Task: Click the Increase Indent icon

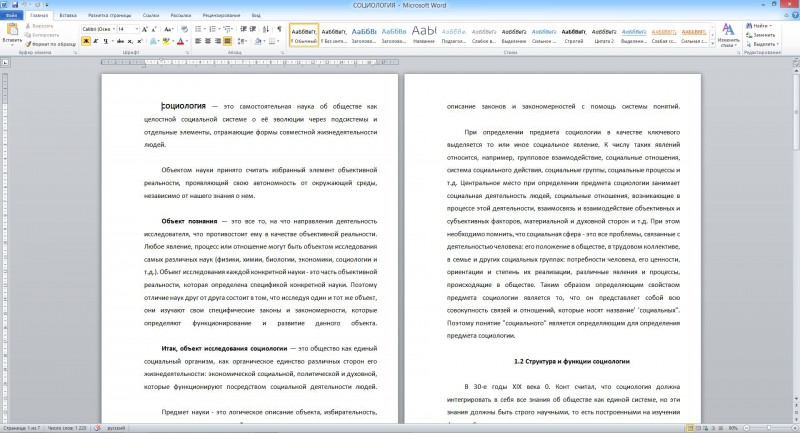Action: click(253, 29)
